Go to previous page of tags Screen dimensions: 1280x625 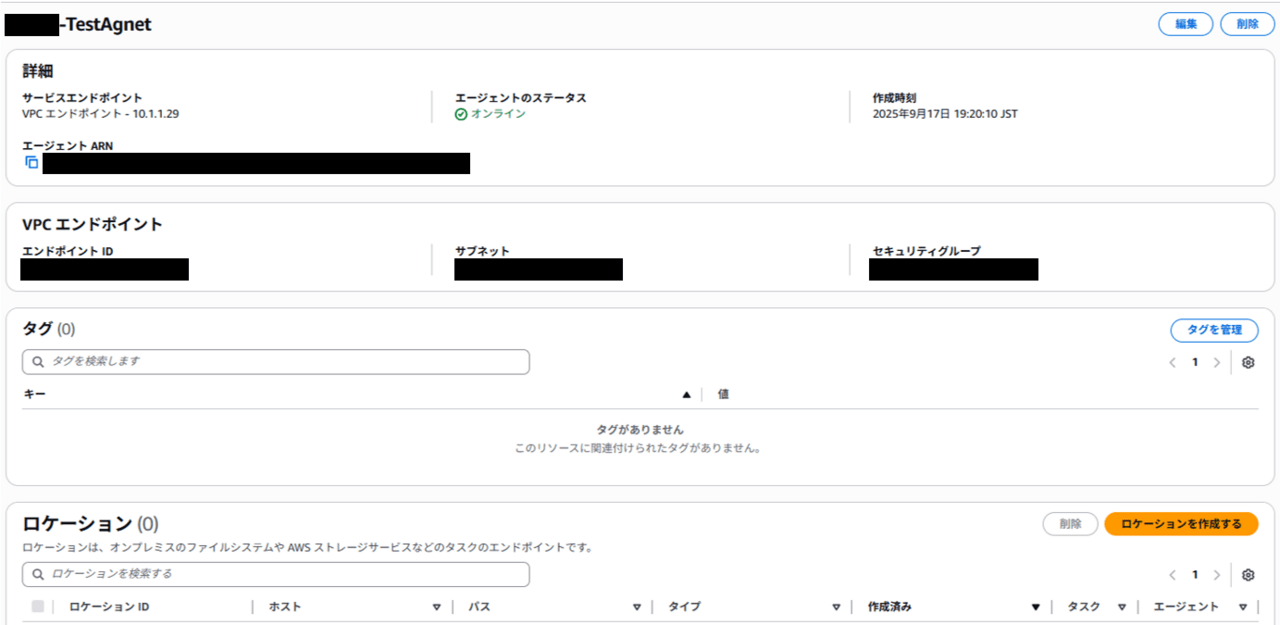[x=1172, y=363]
